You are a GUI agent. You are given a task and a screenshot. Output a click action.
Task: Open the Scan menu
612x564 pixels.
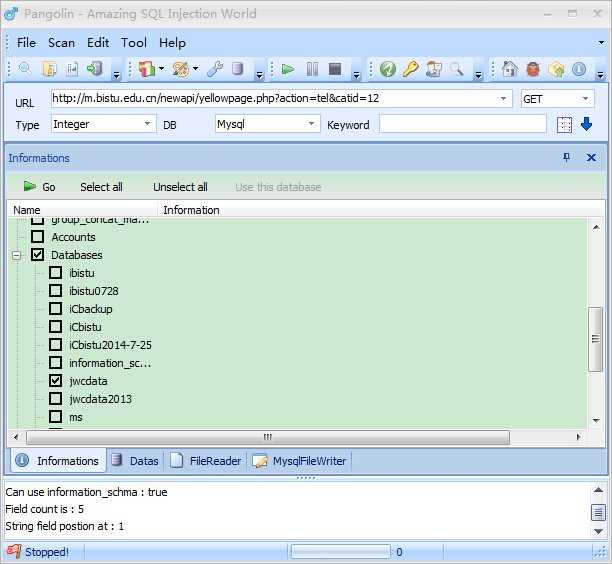(x=61, y=43)
